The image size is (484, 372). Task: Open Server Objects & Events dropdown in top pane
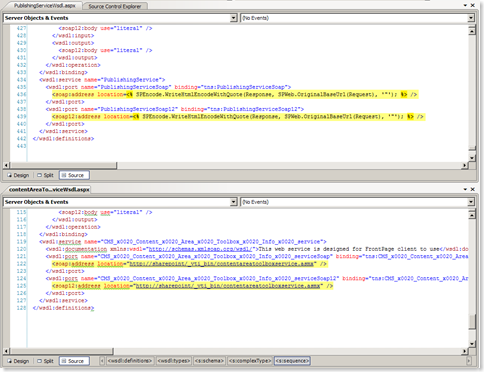(x=234, y=18)
